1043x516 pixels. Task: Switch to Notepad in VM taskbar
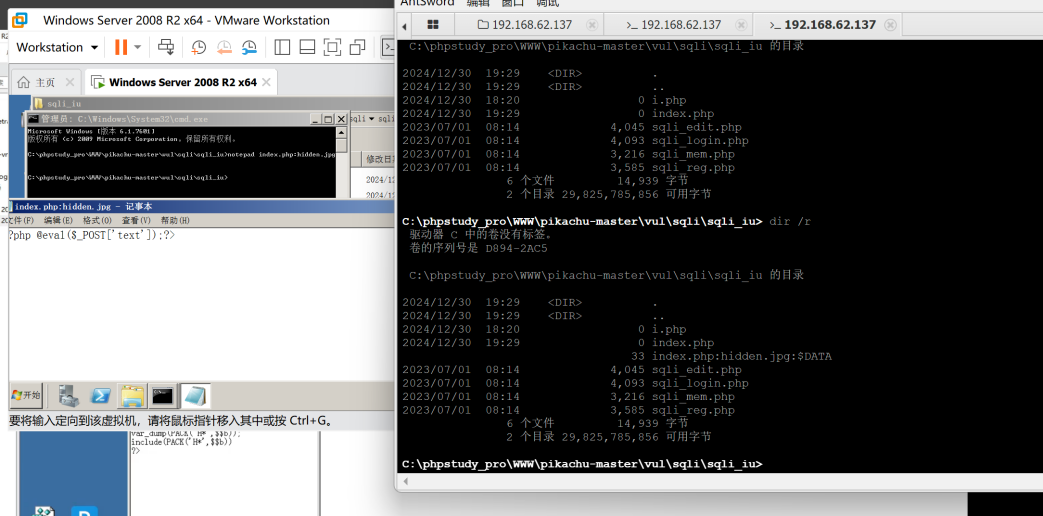(x=196, y=396)
